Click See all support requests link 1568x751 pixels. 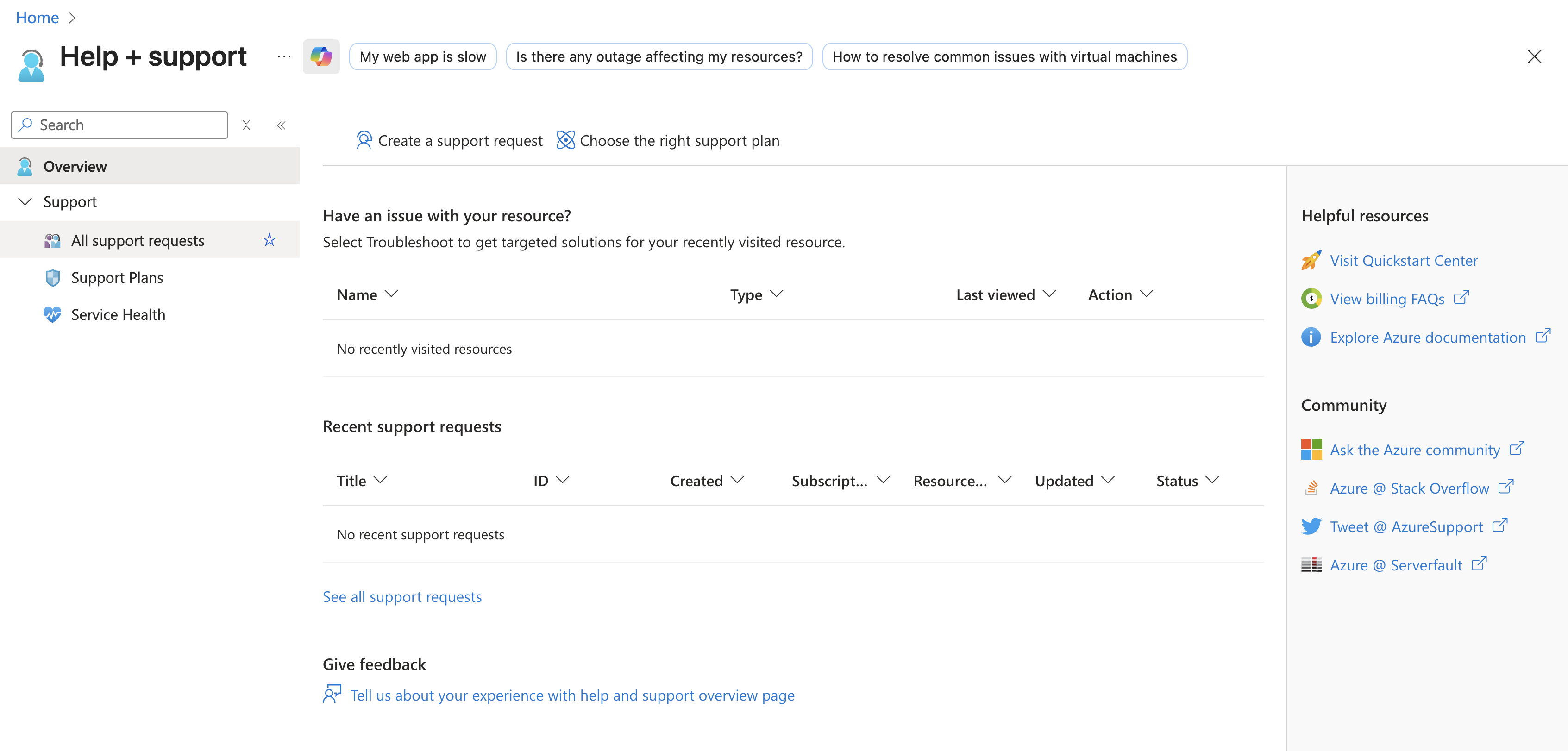click(x=402, y=596)
